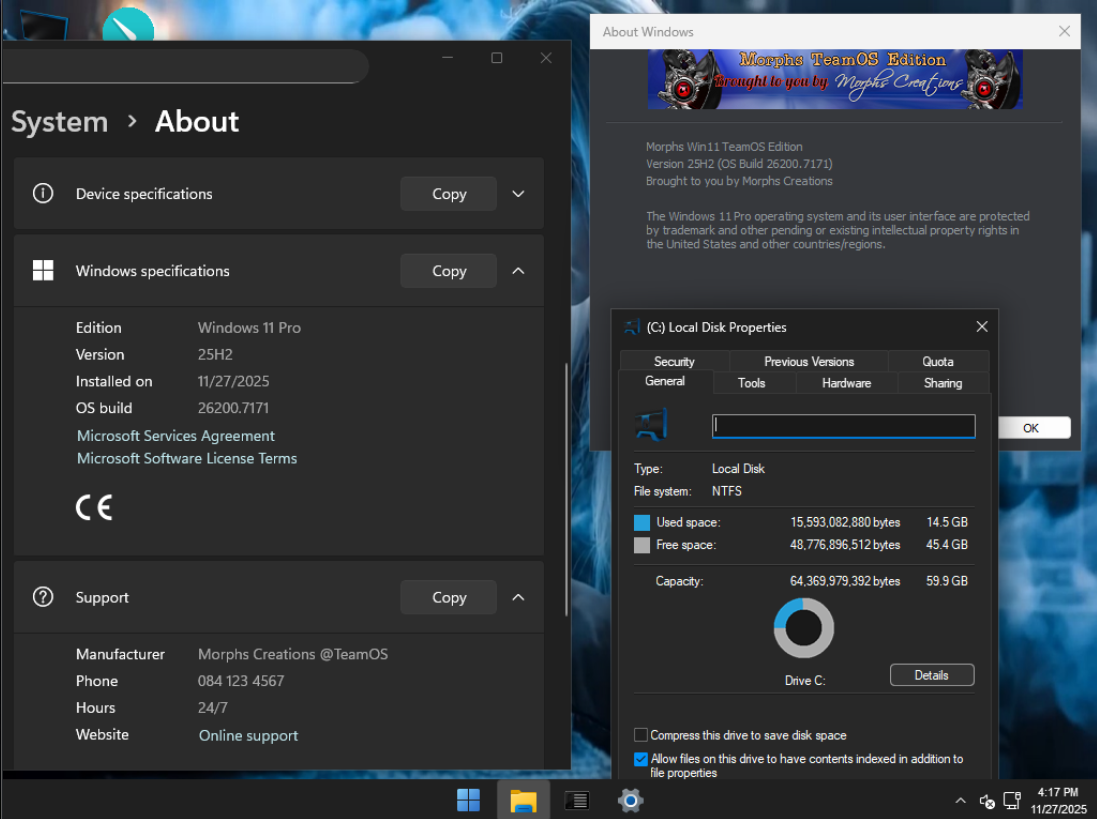
Task: Click the blue Used space swatch
Action: pyautogui.click(x=642, y=523)
